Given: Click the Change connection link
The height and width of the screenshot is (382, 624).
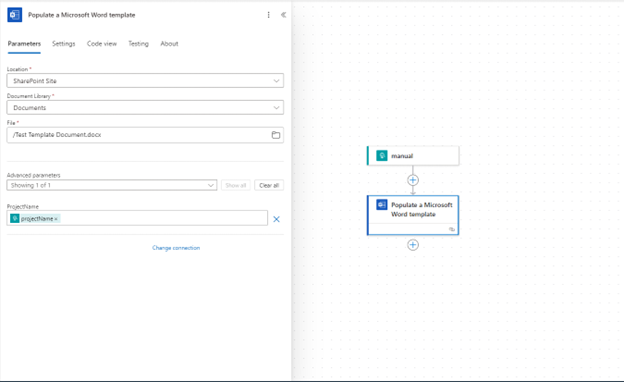Looking at the screenshot, I should 176,248.
